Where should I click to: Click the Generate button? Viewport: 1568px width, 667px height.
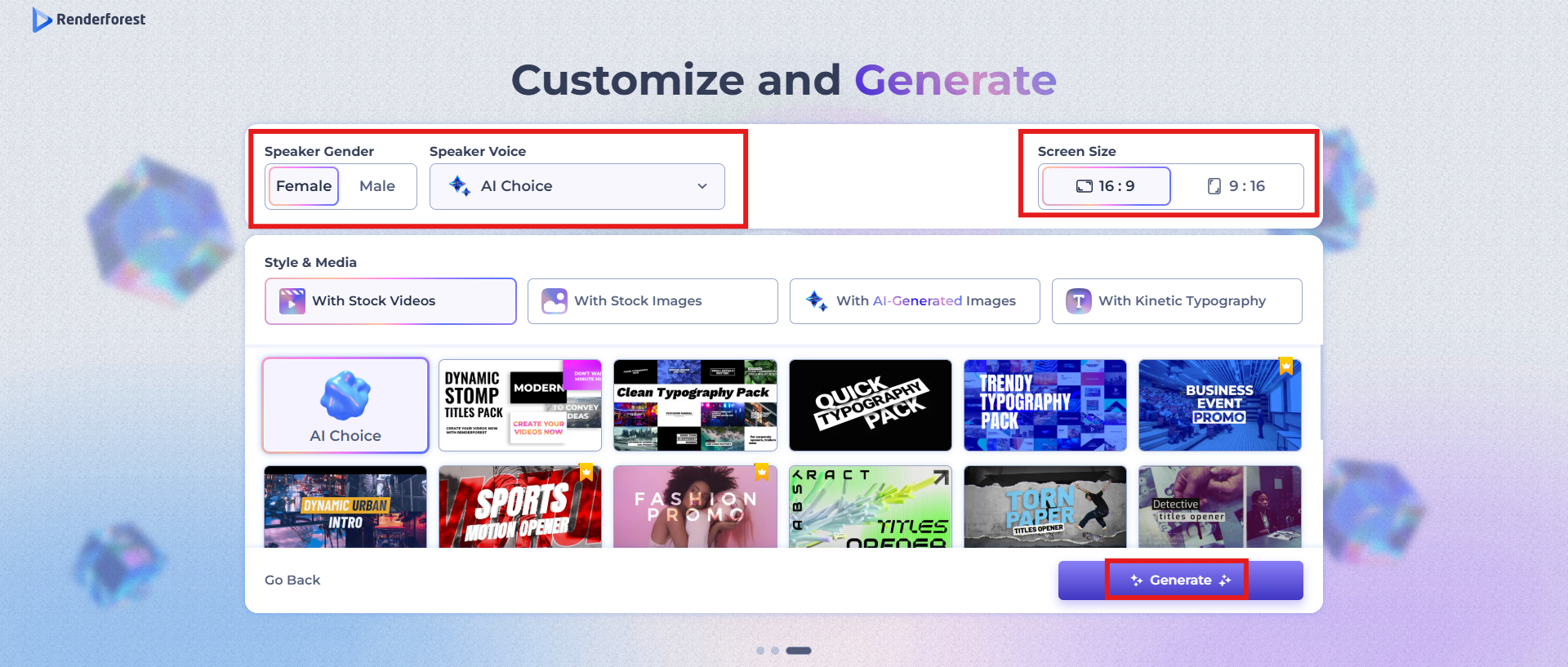(x=1181, y=580)
